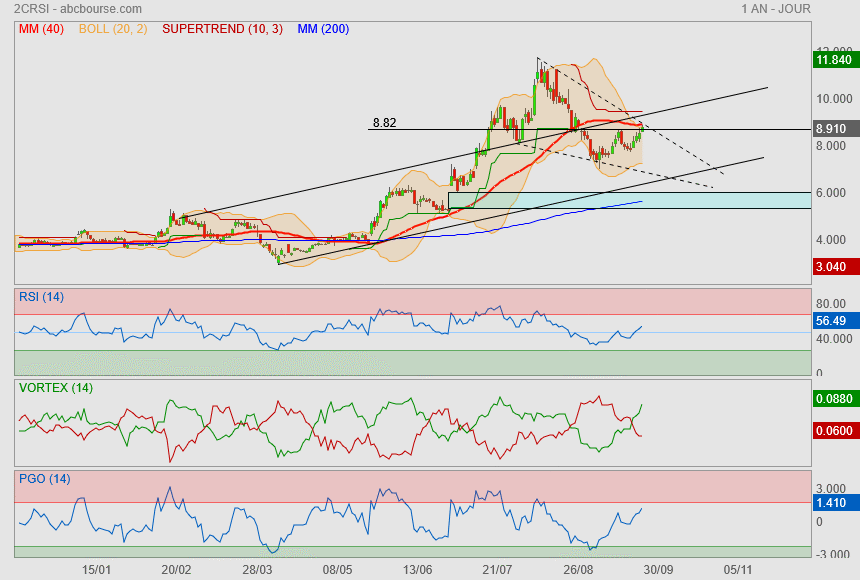The width and height of the screenshot is (860, 580).
Task: Click the red 3.040 price tag
Action: click(x=834, y=267)
